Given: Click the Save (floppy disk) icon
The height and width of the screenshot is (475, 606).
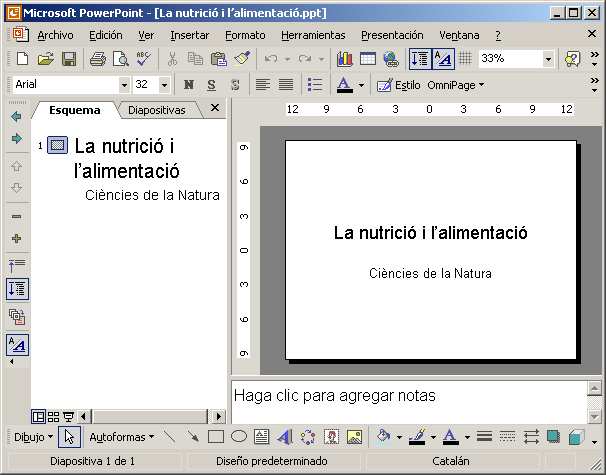Looking at the screenshot, I should tap(69, 59).
